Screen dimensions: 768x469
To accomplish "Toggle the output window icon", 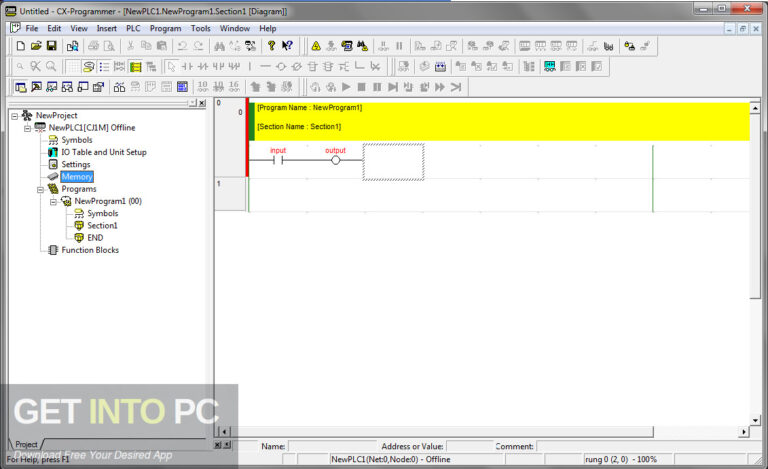I will click(36, 87).
